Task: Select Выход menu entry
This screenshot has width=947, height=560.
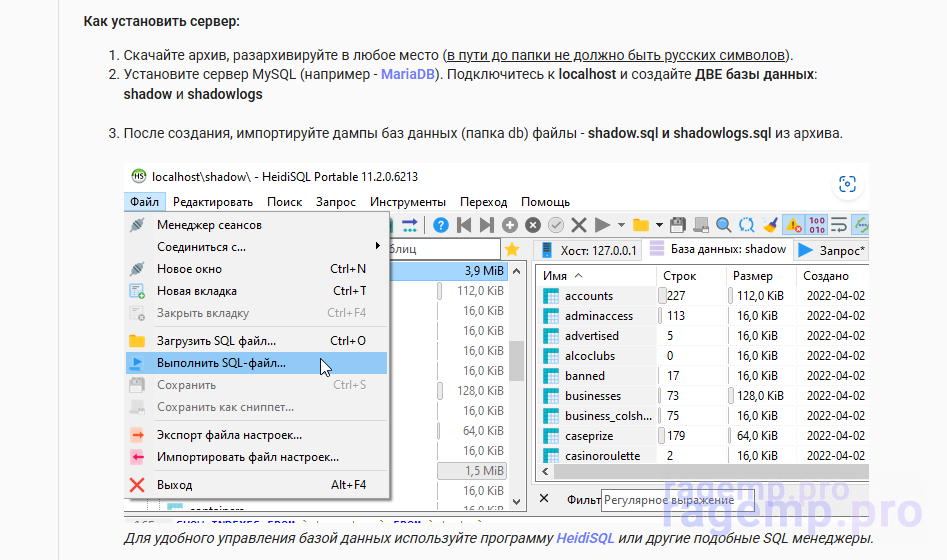Action: [257, 484]
